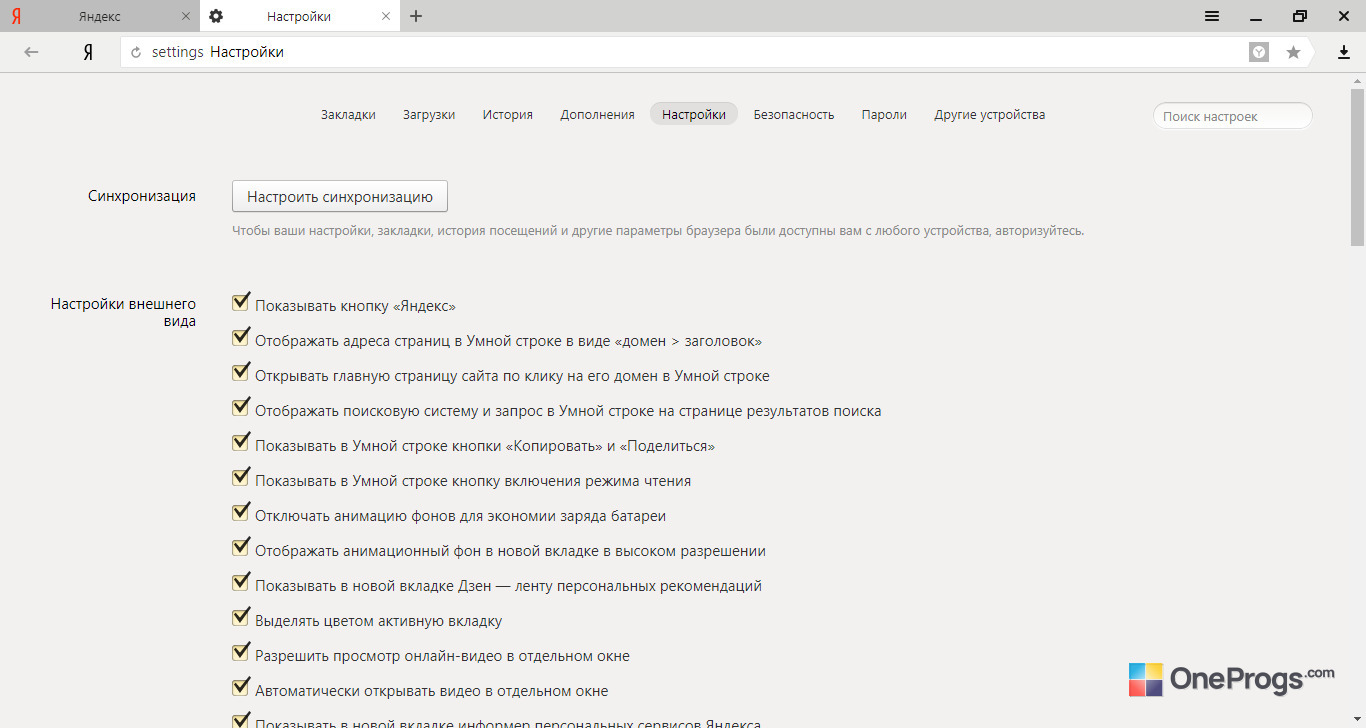Click the Настроить синхронизацию button
1366x728 pixels.
coord(340,196)
